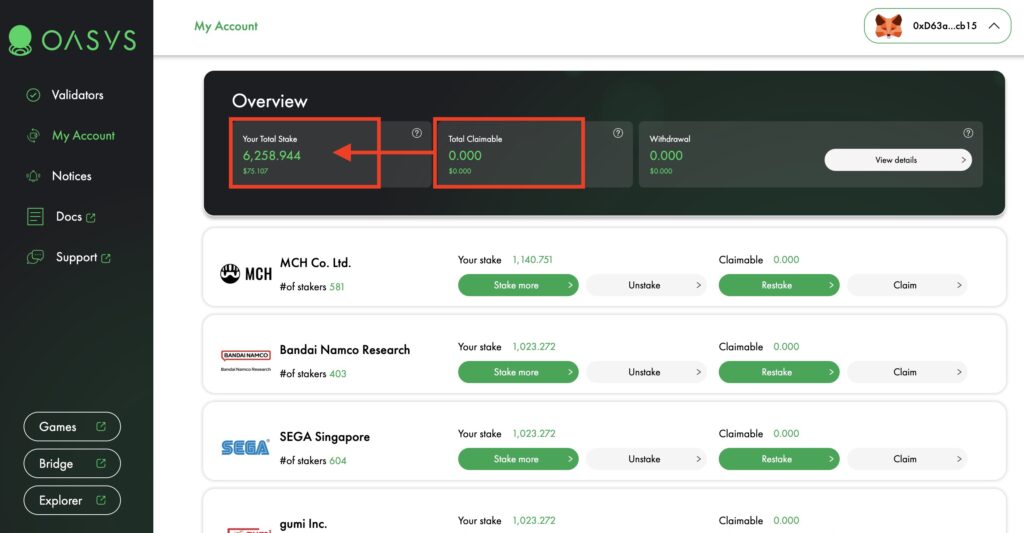Open help tooltip for Your Total Stake
Image resolution: width=1024 pixels, height=533 pixels.
417,133
